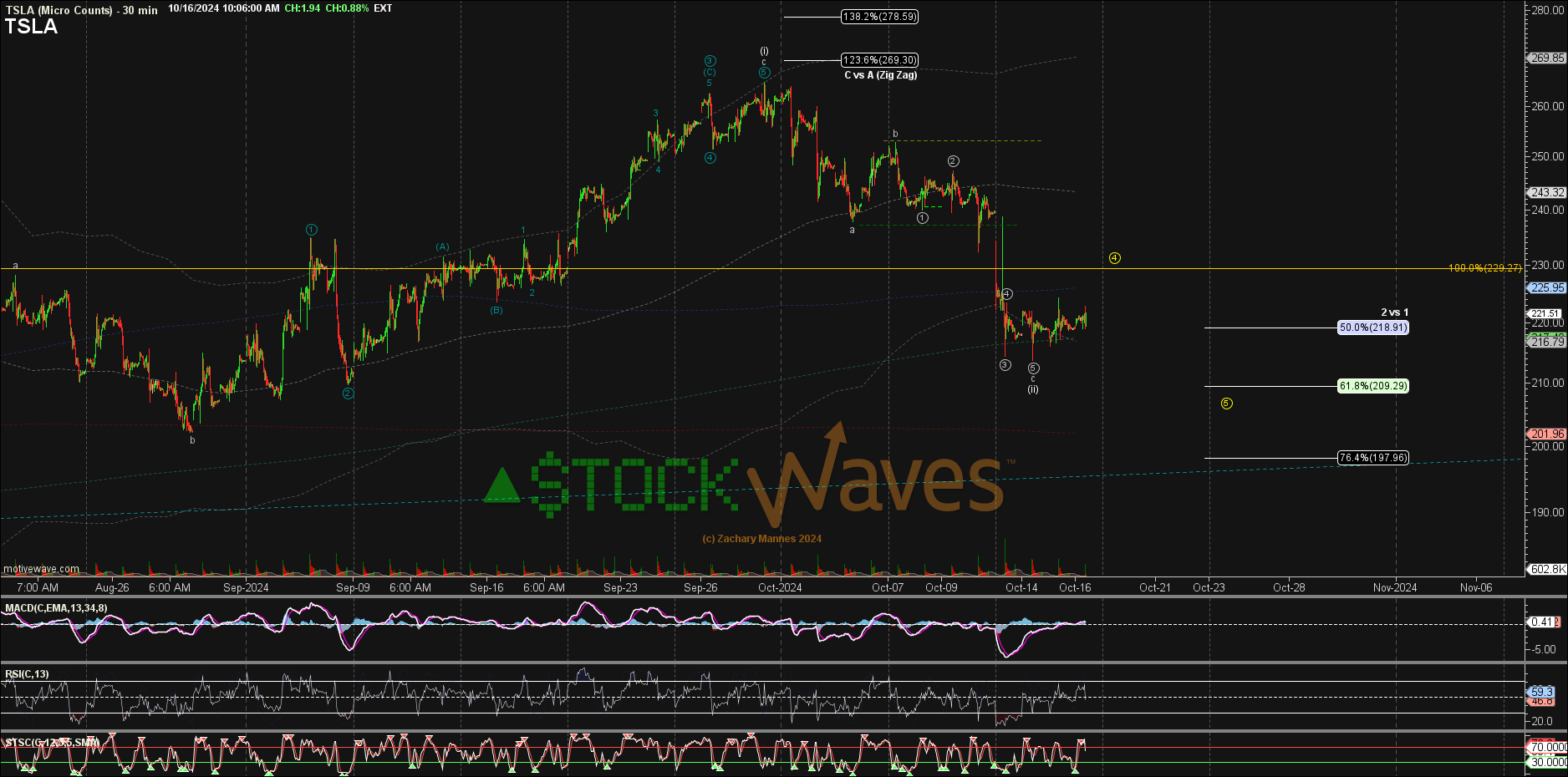Viewport: 1568px width, 777px height.
Task: Click the 269.85 price axis tag
Action: click(x=1547, y=58)
